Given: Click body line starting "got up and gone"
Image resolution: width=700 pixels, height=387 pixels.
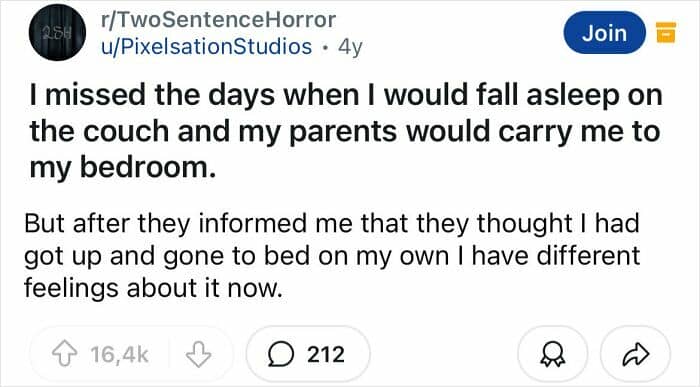Looking at the screenshot, I should [332, 256].
